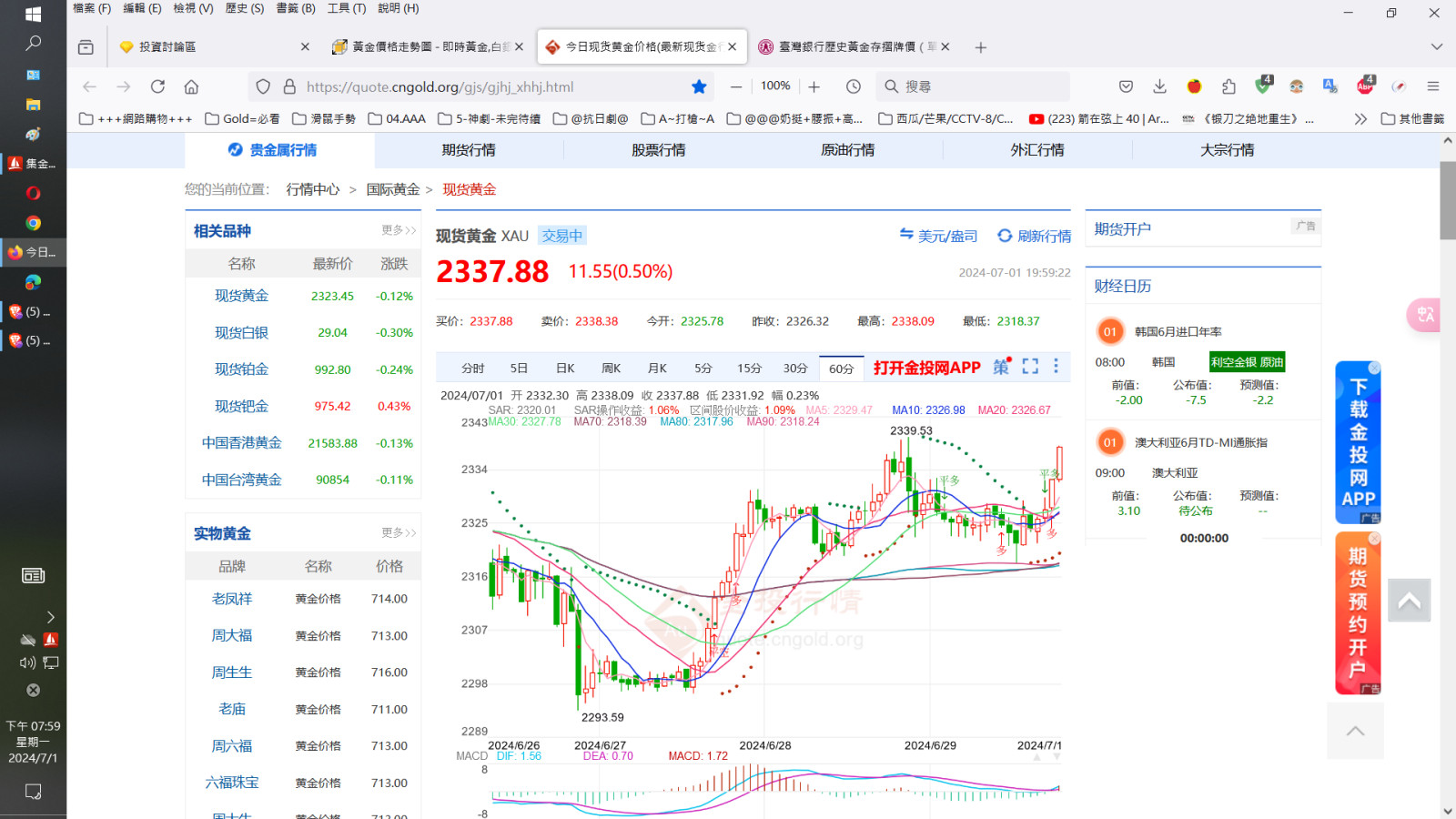Click the 打开金投网APP link

pyautogui.click(x=926, y=368)
